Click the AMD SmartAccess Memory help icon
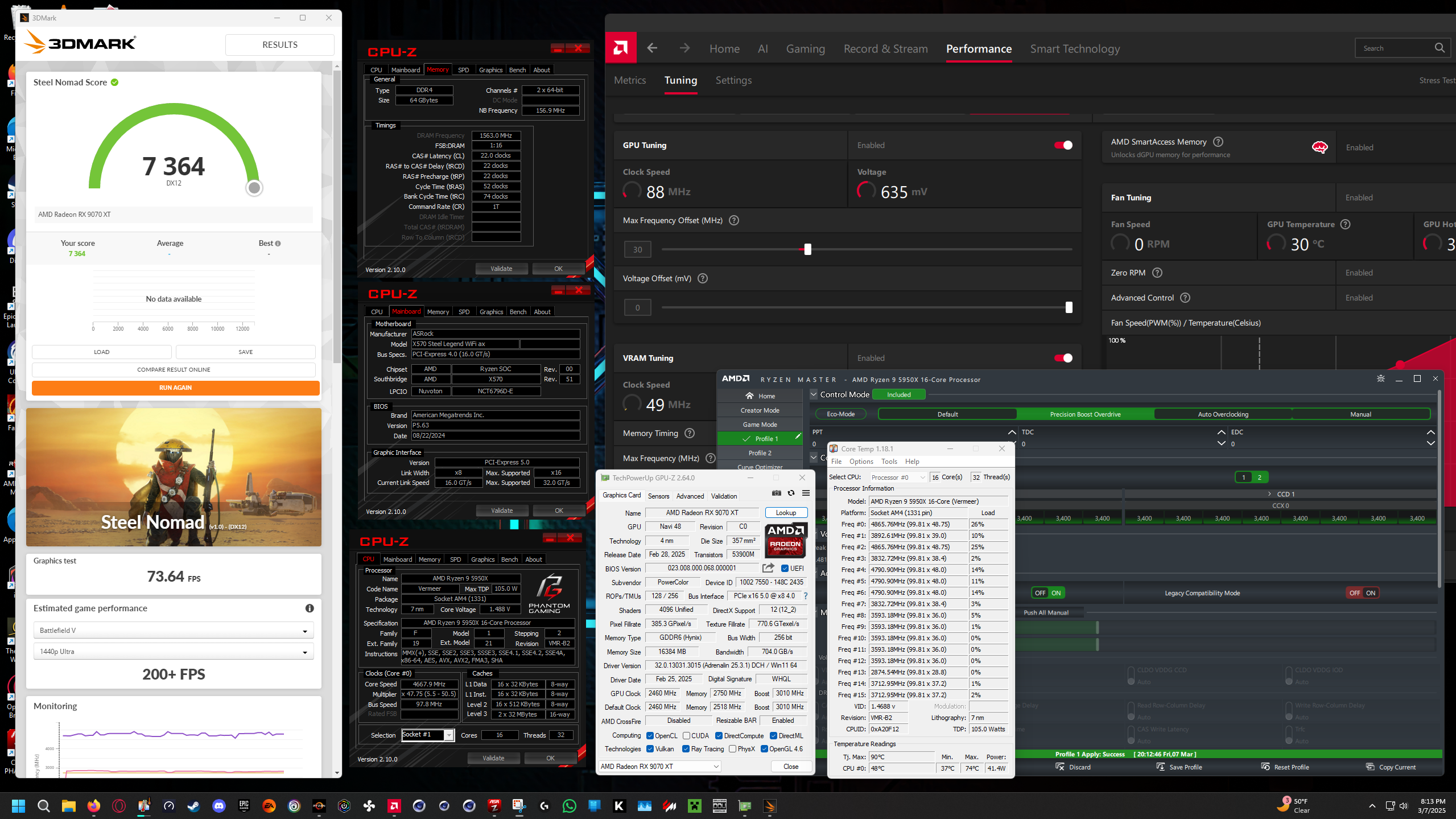Image resolution: width=1456 pixels, height=819 pixels. (1218, 142)
